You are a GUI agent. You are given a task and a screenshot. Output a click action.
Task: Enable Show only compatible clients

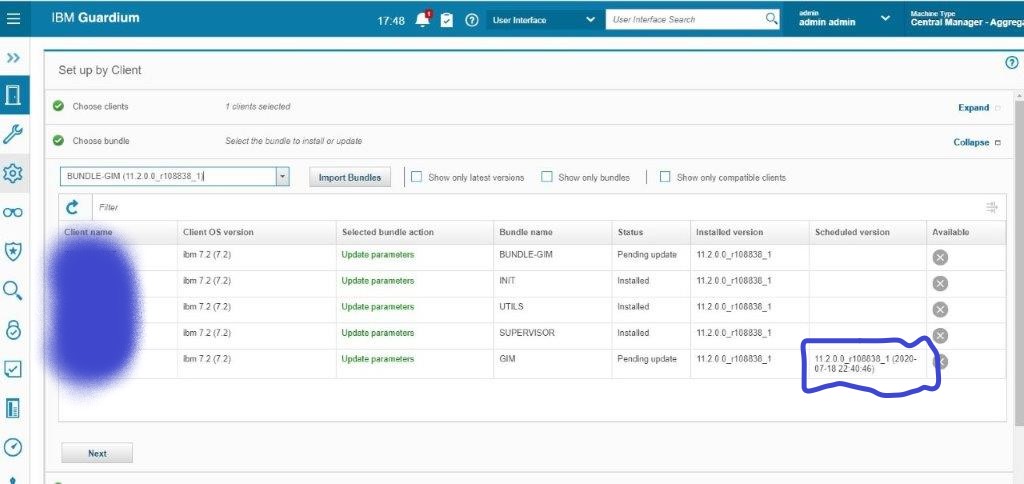[x=665, y=177]
